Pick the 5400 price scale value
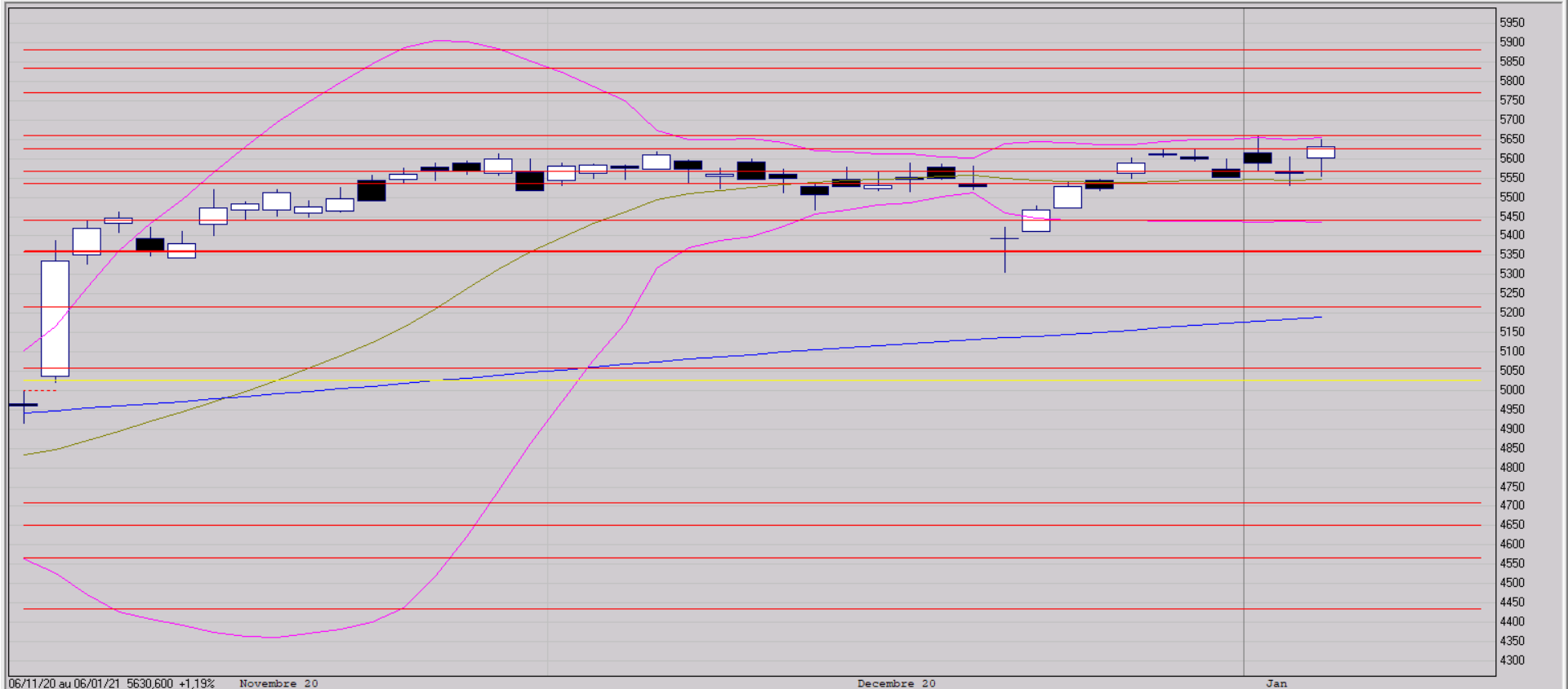 coord(1512,235)
